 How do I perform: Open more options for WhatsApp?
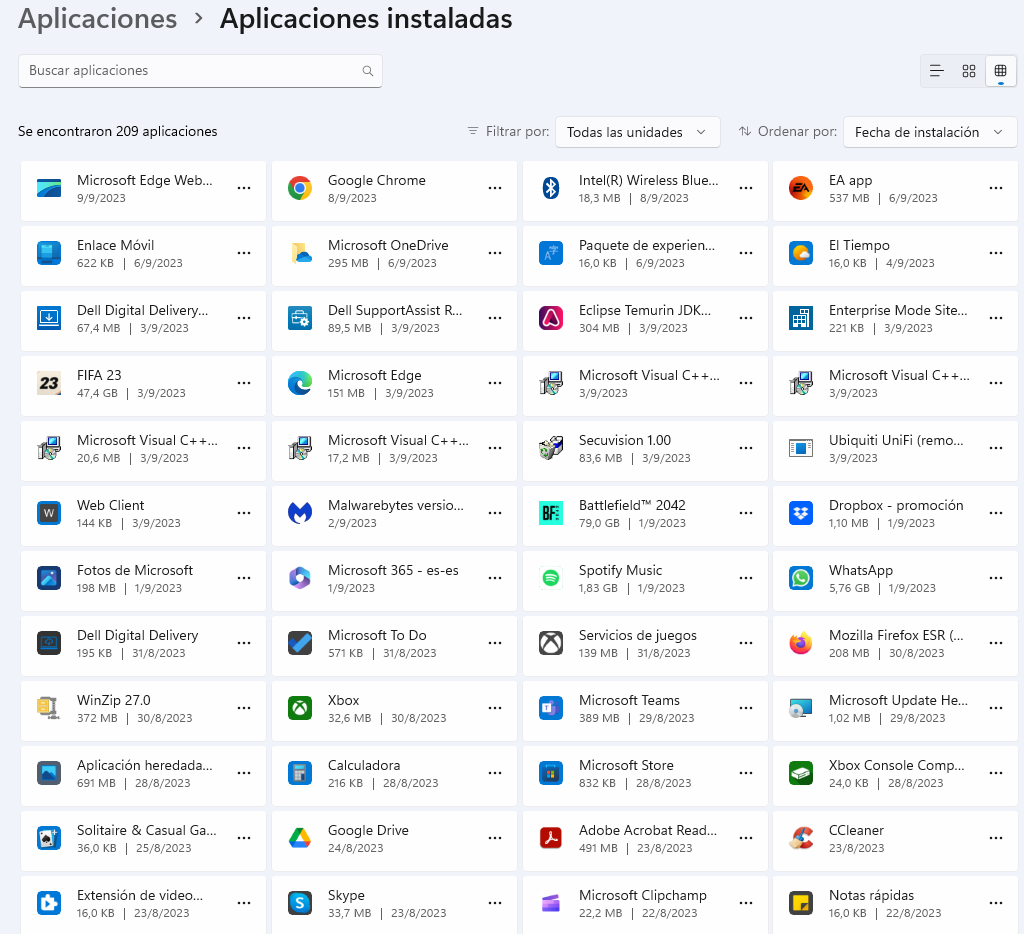[x=996, y=578]
